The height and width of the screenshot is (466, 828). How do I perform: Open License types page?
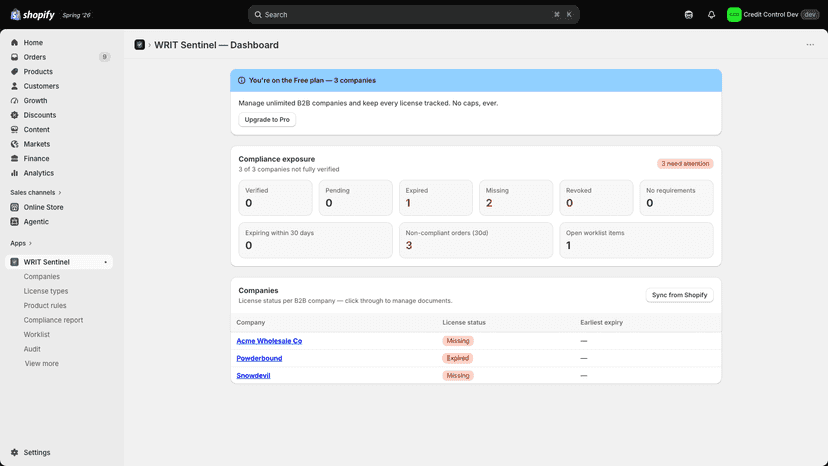pos(46,291)
